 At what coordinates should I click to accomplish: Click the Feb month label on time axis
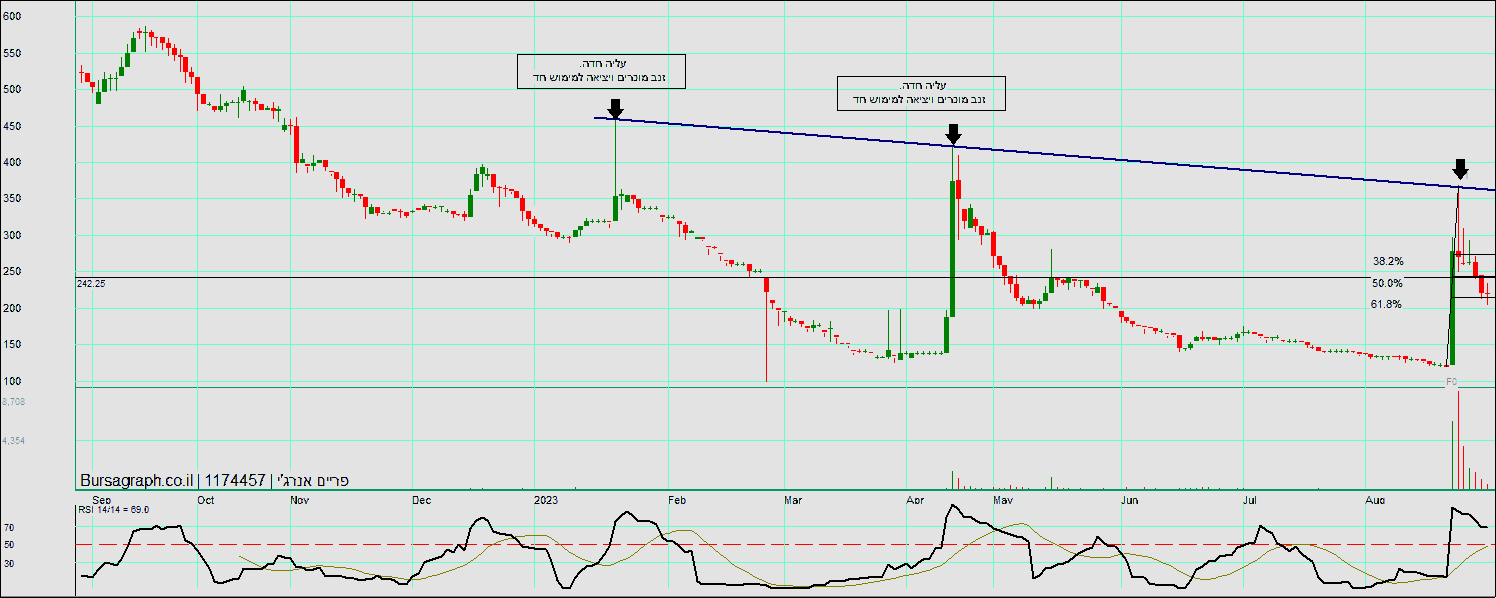[676, 498]
